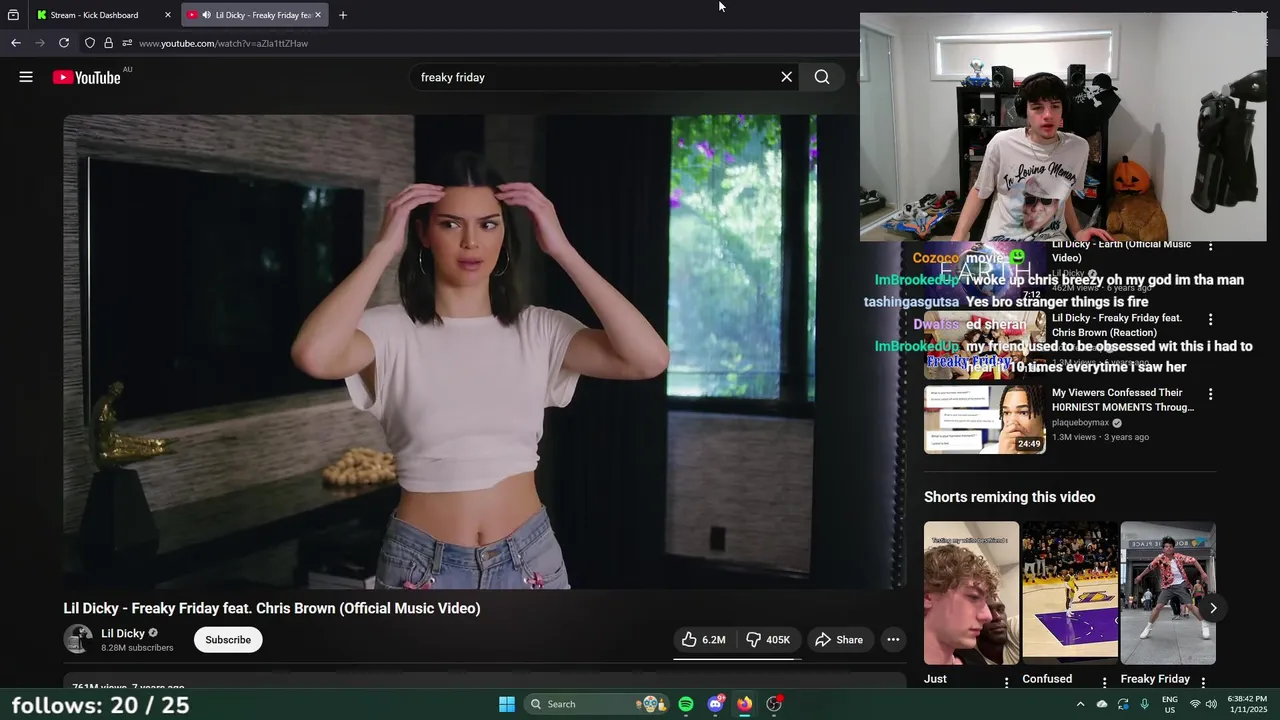Image resolution: width=1280 pixels, height=720 pixels.
Task: Open the 'Confused' basketball short thumbnail
Action: point(1070,593)
